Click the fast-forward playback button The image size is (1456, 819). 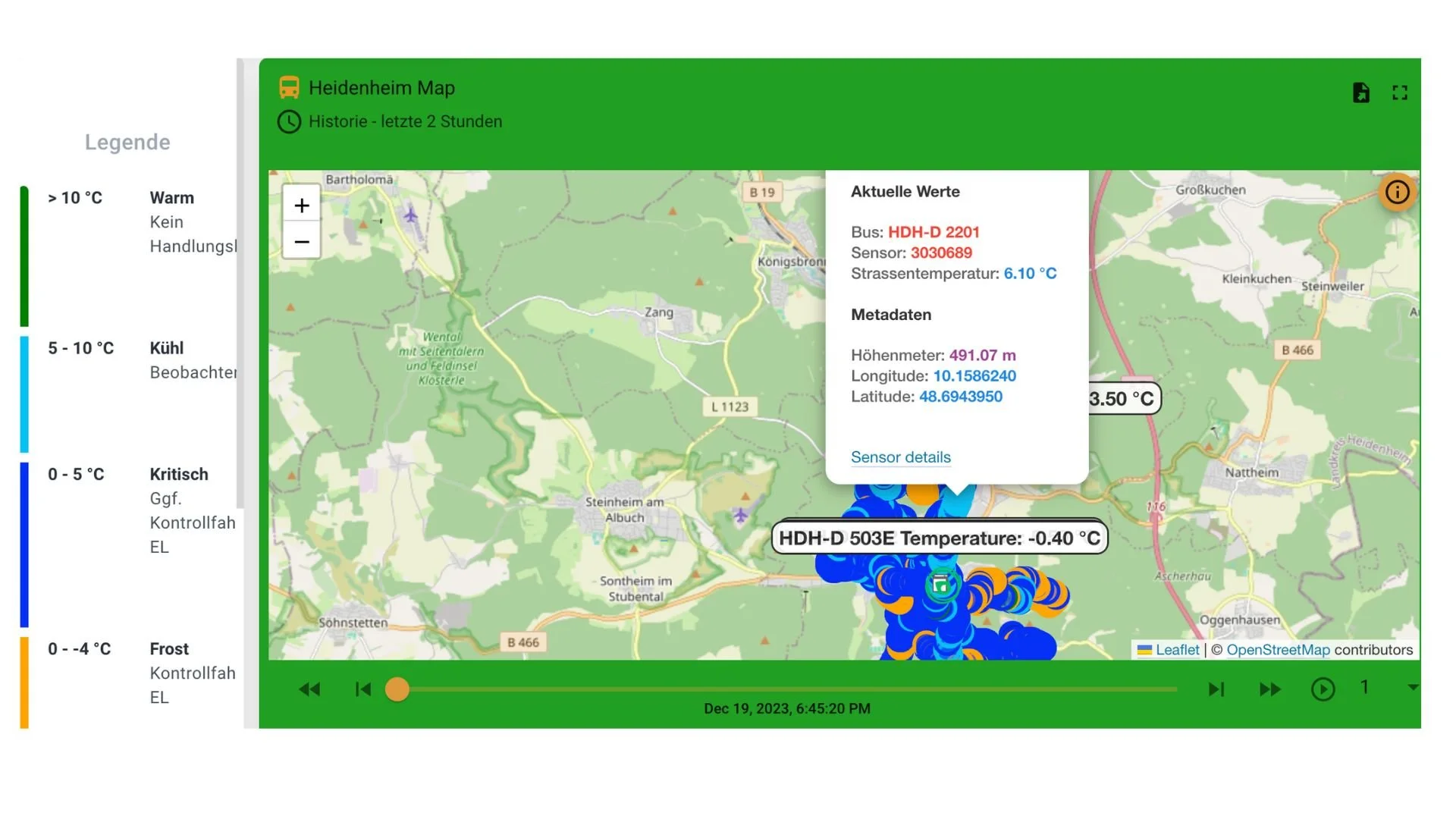point(1270,689)
